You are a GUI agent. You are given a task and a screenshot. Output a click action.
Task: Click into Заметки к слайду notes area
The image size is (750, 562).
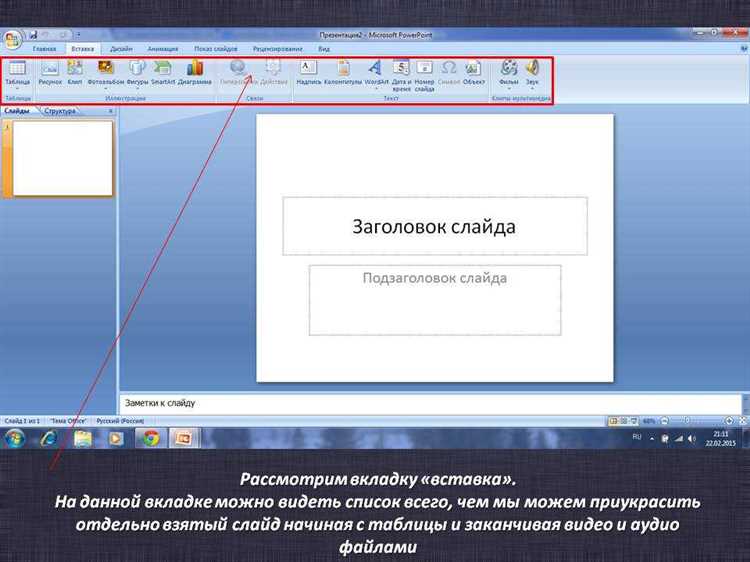click(x=430, y=403)
